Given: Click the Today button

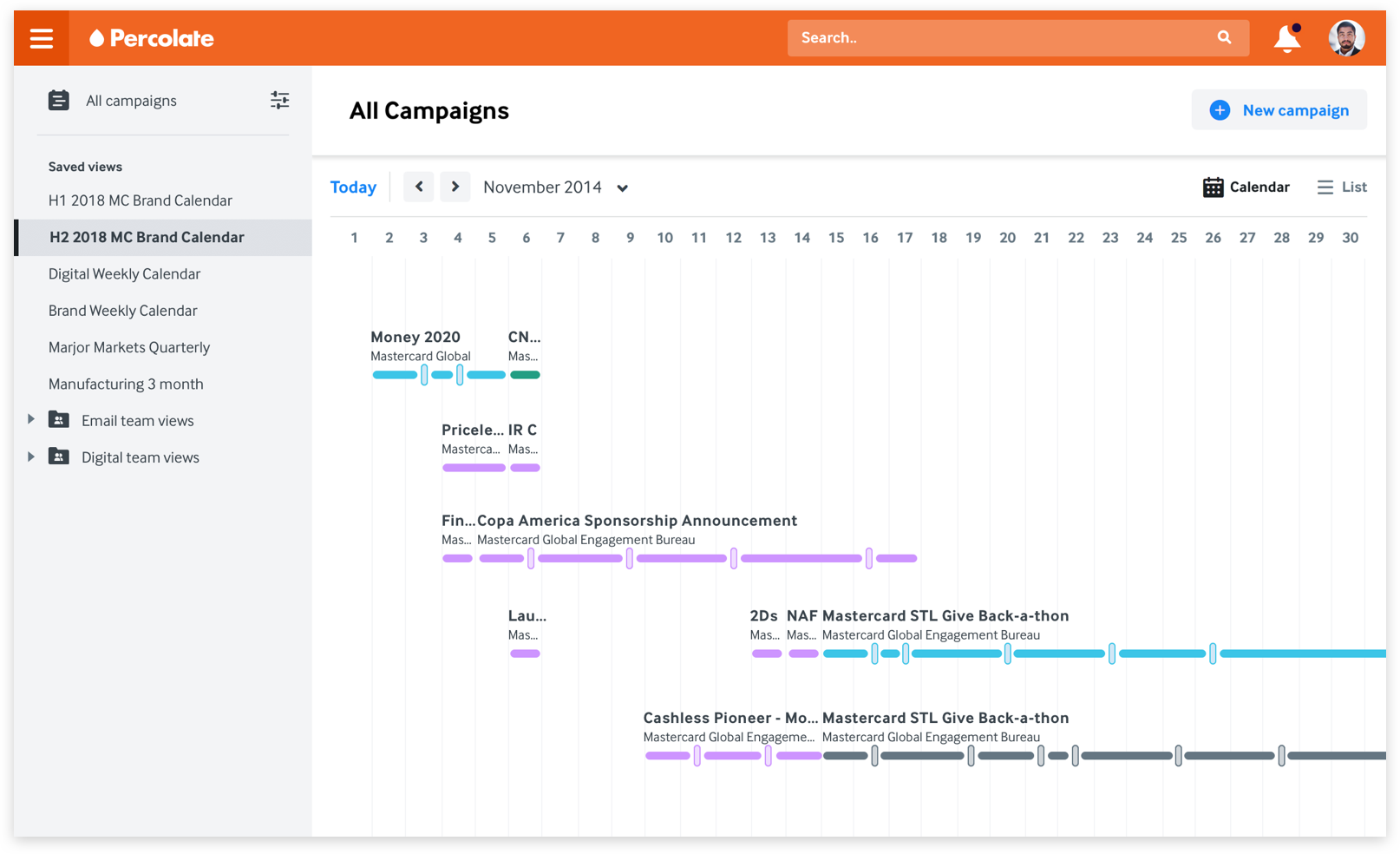Looking at the screenshot, I should 353,187.
